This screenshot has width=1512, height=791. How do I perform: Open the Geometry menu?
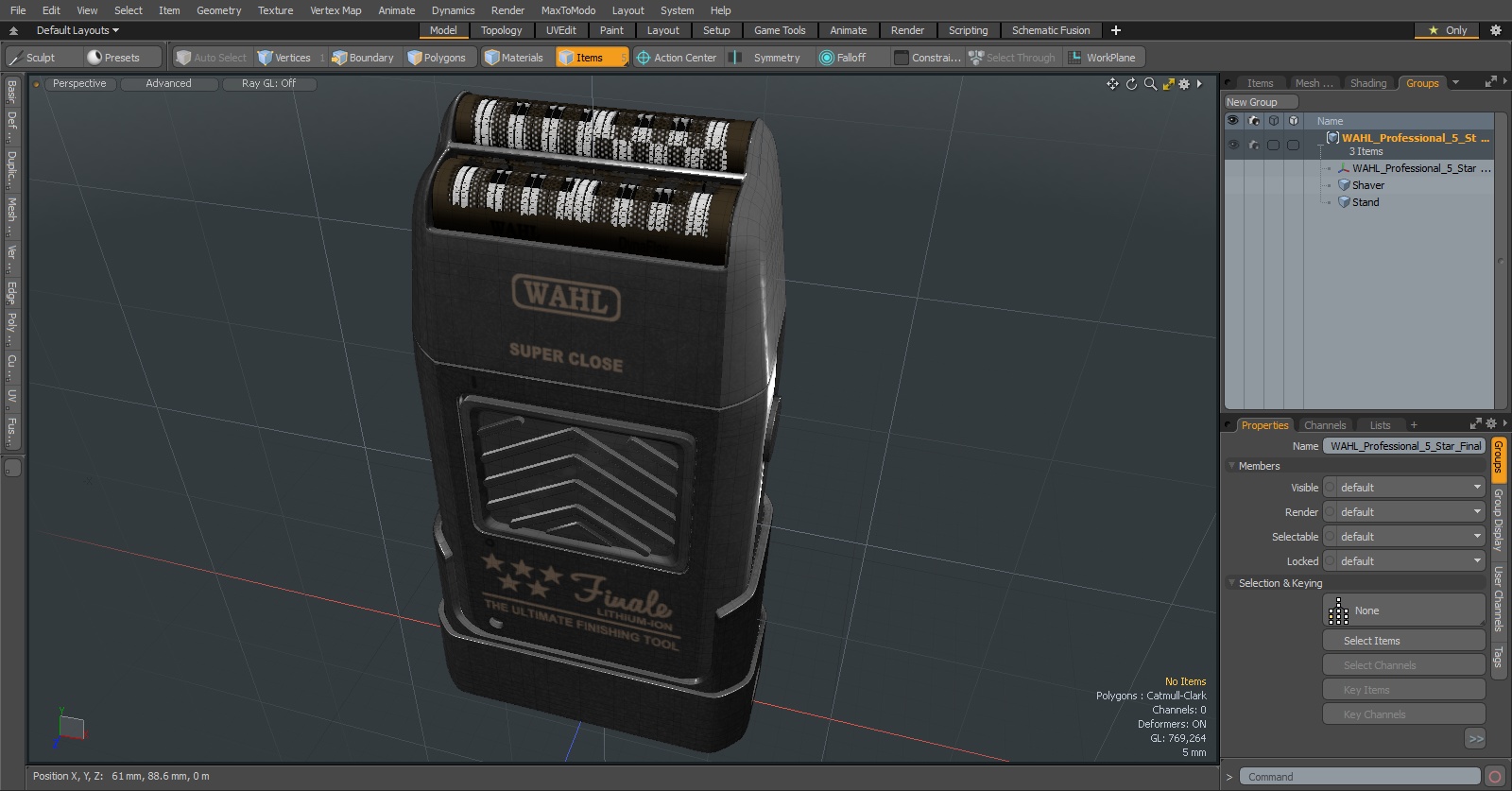click(x=218, y=10)
